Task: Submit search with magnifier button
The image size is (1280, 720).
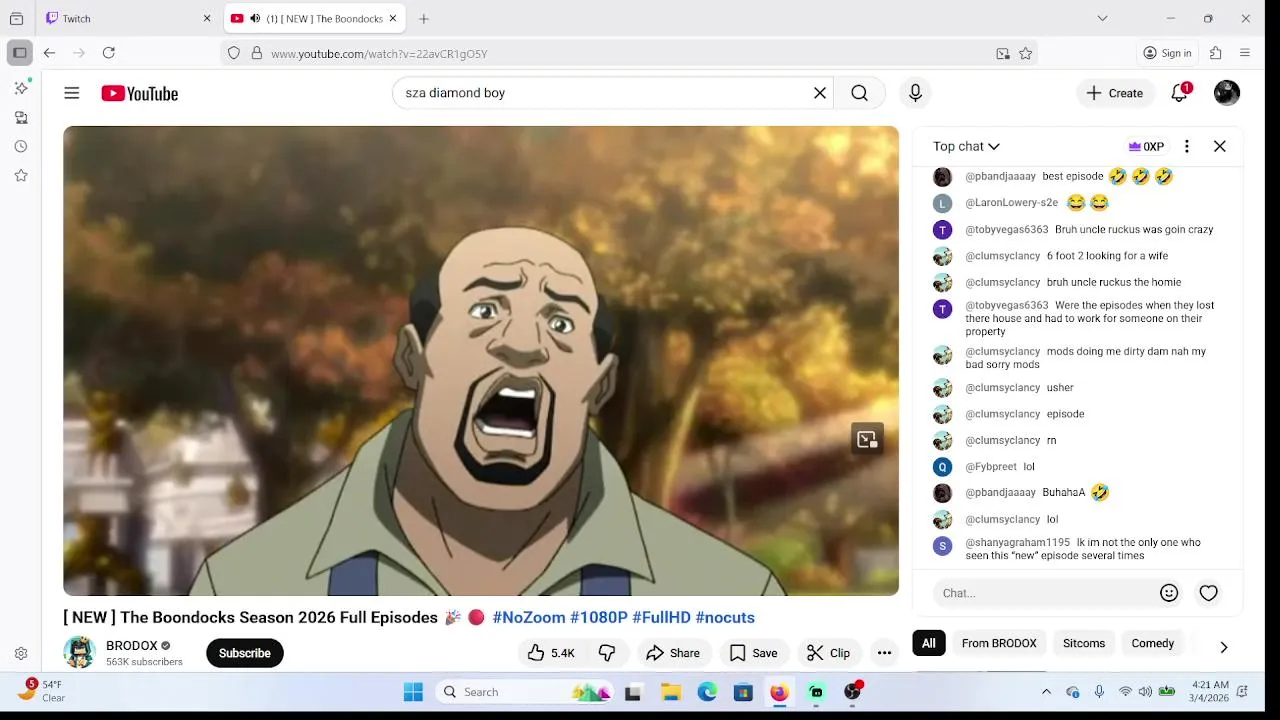Action: [x=860, y=93]
